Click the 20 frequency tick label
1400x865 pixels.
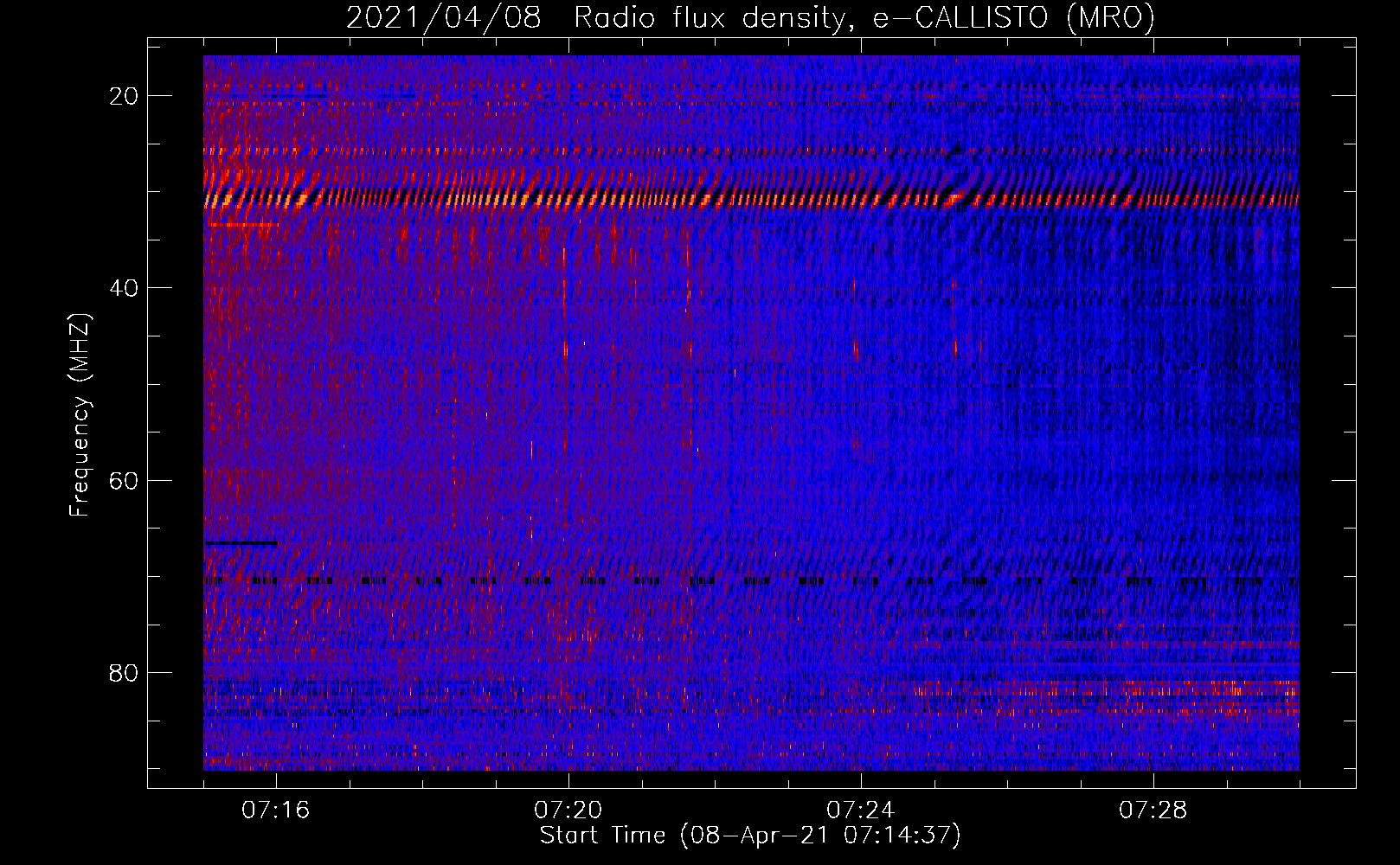(124, 96)
